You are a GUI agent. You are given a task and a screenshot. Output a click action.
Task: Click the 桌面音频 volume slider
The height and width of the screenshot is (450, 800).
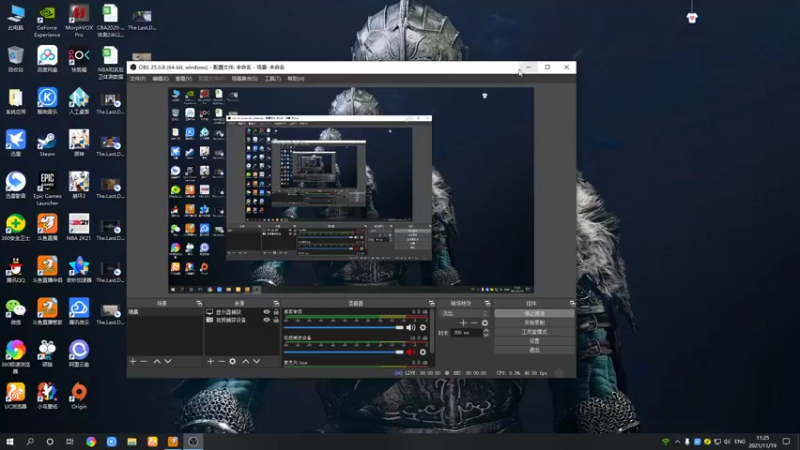[x=343, y=328]
